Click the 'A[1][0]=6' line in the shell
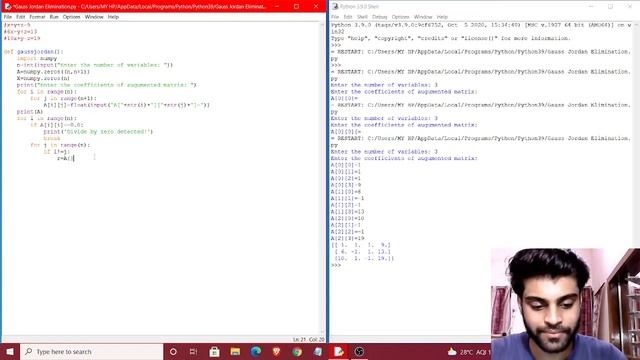This screenshot has height=360, width=640. [346, 191]
